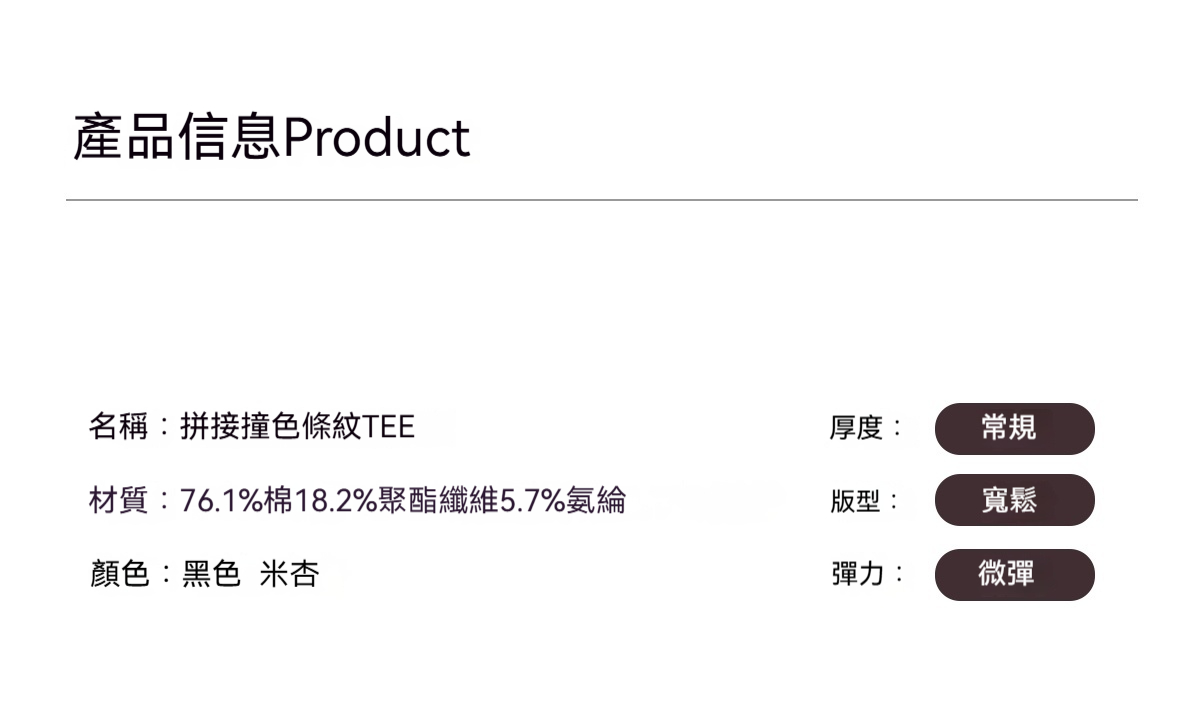The width and height of the screenshot is (1200, 722).
Task: Click the 版型 label
Action: click(856, 501)
